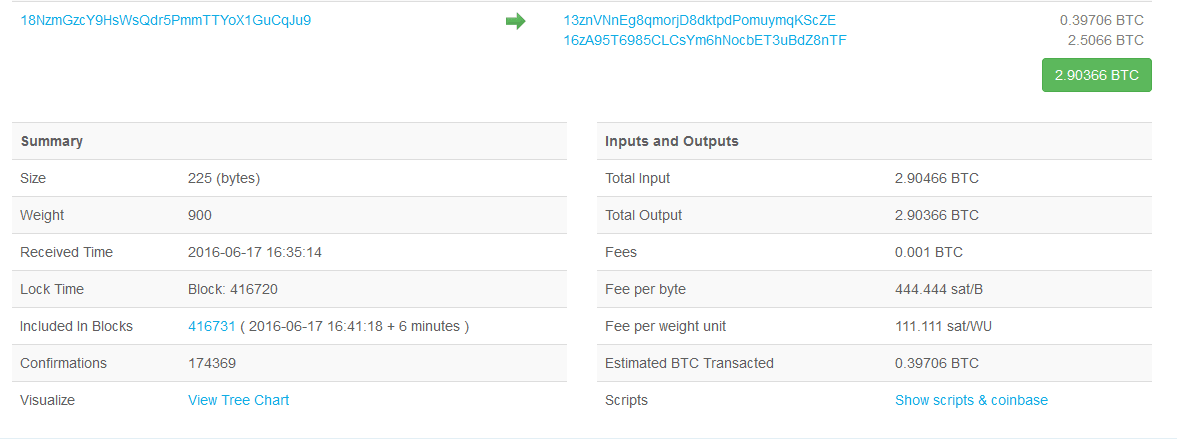The width and height of the screenshot is (1177, 439).
Task: Open the View Tree Chart link
Action: pyautogui.click(x=238, y=400)
